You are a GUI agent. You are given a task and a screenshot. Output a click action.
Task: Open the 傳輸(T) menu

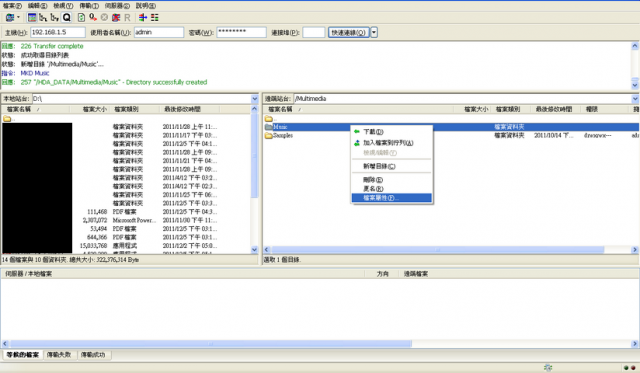(89, 6)
